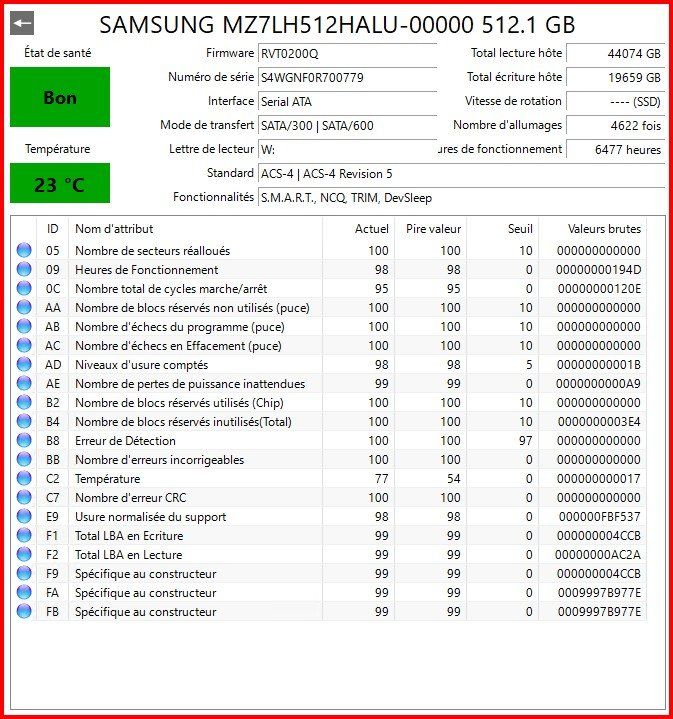Click status orb for attribute 0C
This screenshot has width=673, height=719.
(24, 288)
